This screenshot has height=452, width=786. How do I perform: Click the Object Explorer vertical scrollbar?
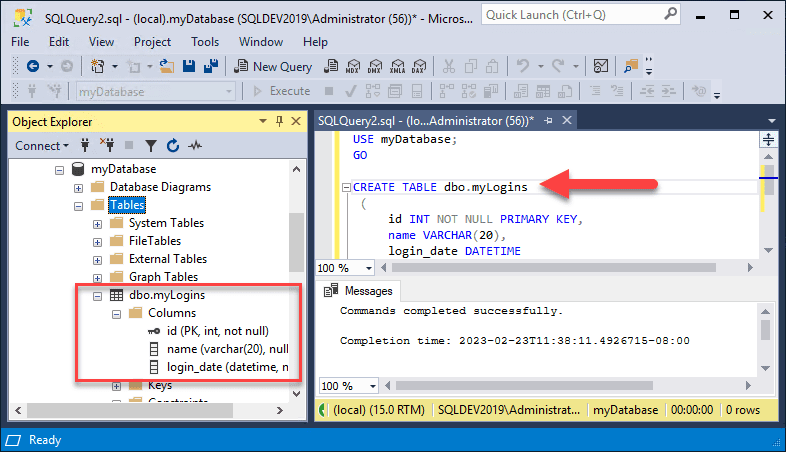[x=296, y=243]
